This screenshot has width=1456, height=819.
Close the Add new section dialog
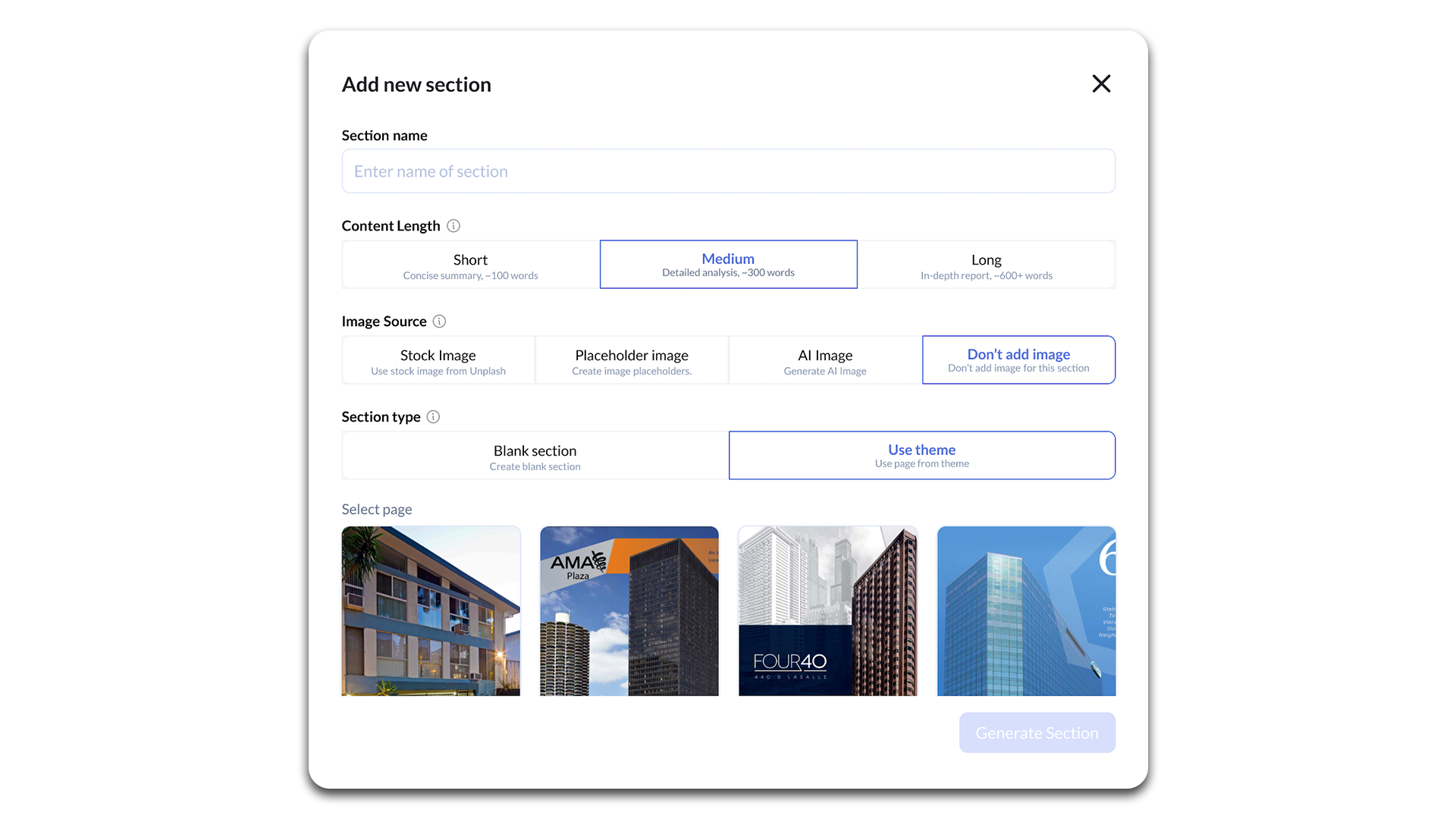point(1101,83)
